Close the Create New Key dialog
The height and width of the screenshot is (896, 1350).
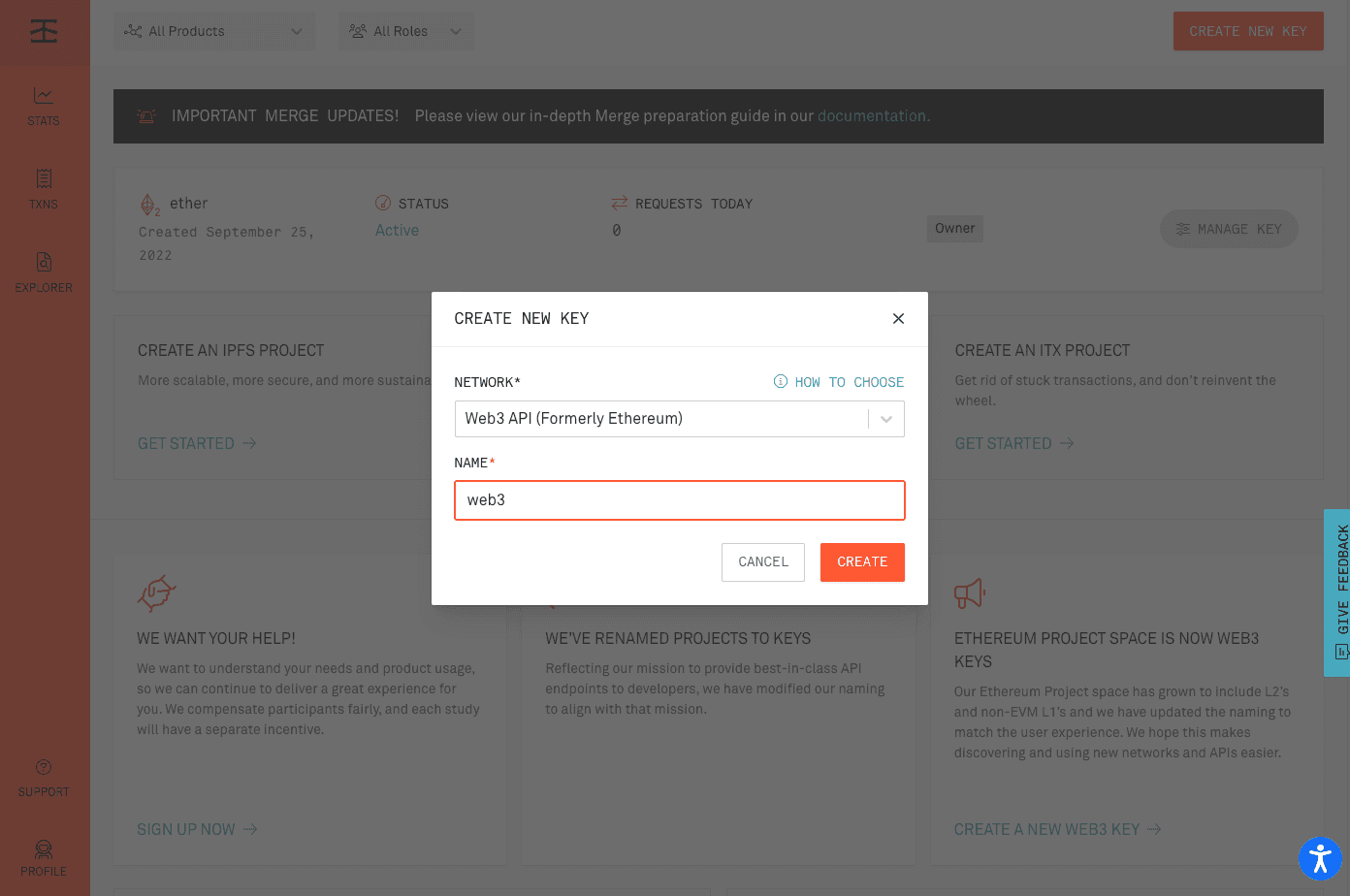(898, 318)
